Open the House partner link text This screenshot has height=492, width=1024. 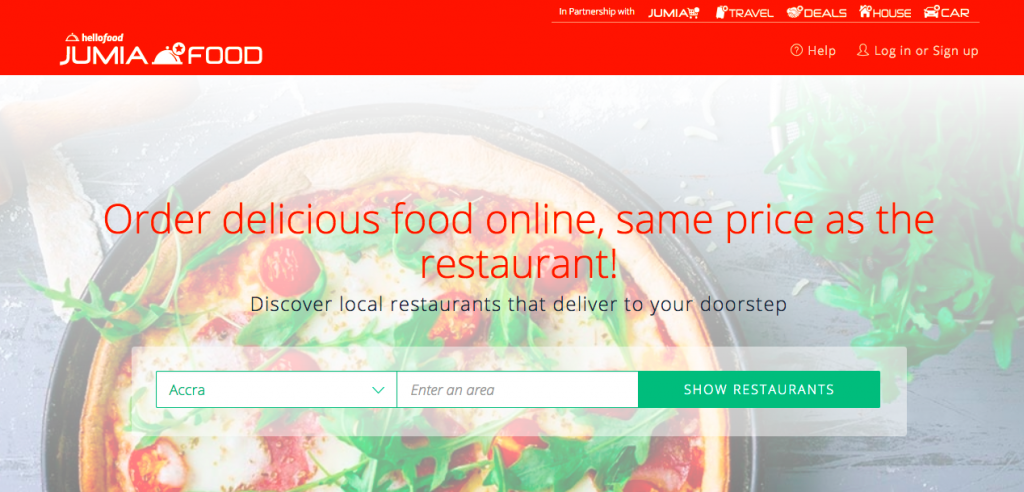click(x=892, y=13)
